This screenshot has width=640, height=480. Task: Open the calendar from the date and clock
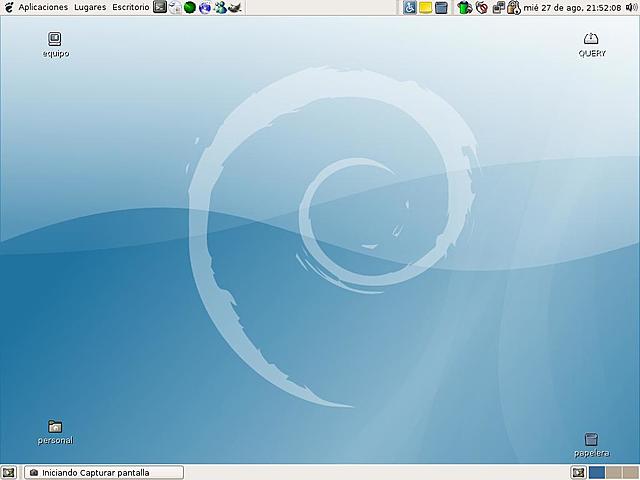pyautogui.click(x=572, y=7)
